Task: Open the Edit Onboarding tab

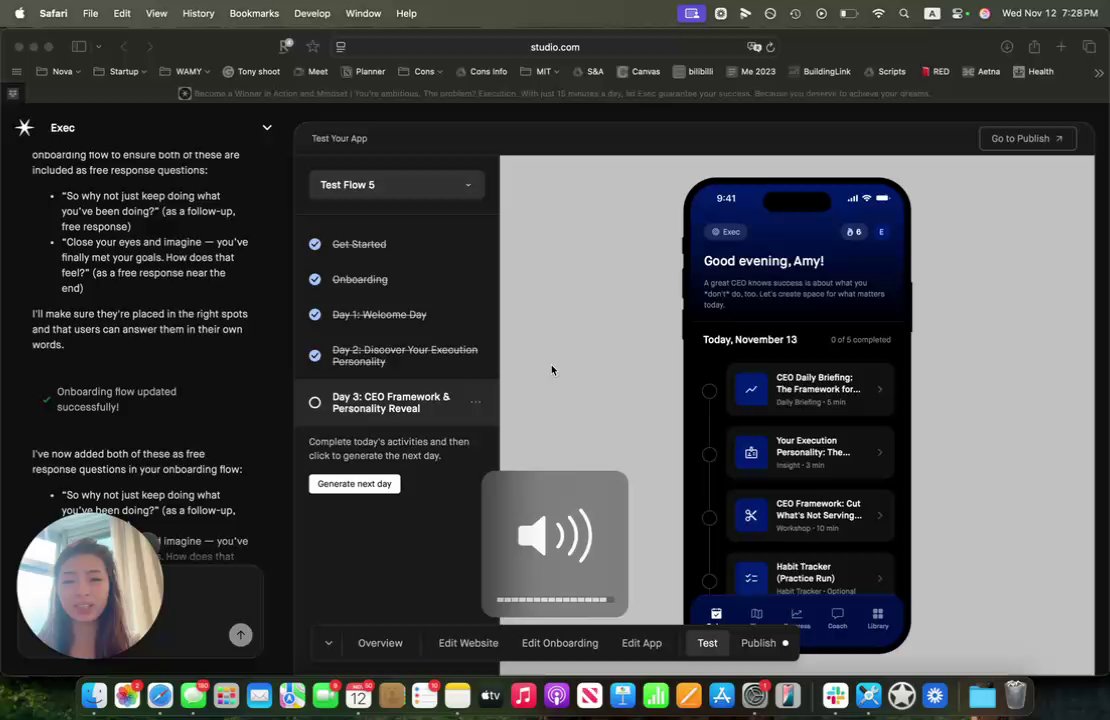Action: 560,643
